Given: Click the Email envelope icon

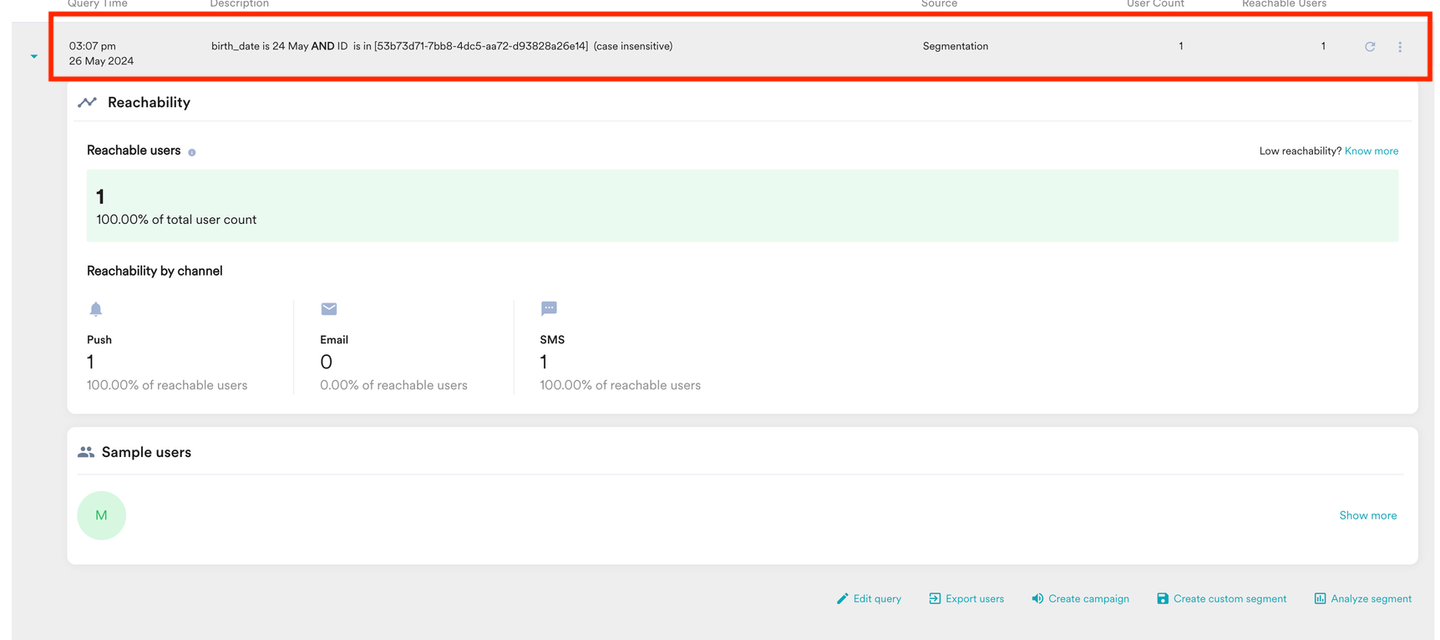Looking at the screenshot, I should (x=329, y=309).
